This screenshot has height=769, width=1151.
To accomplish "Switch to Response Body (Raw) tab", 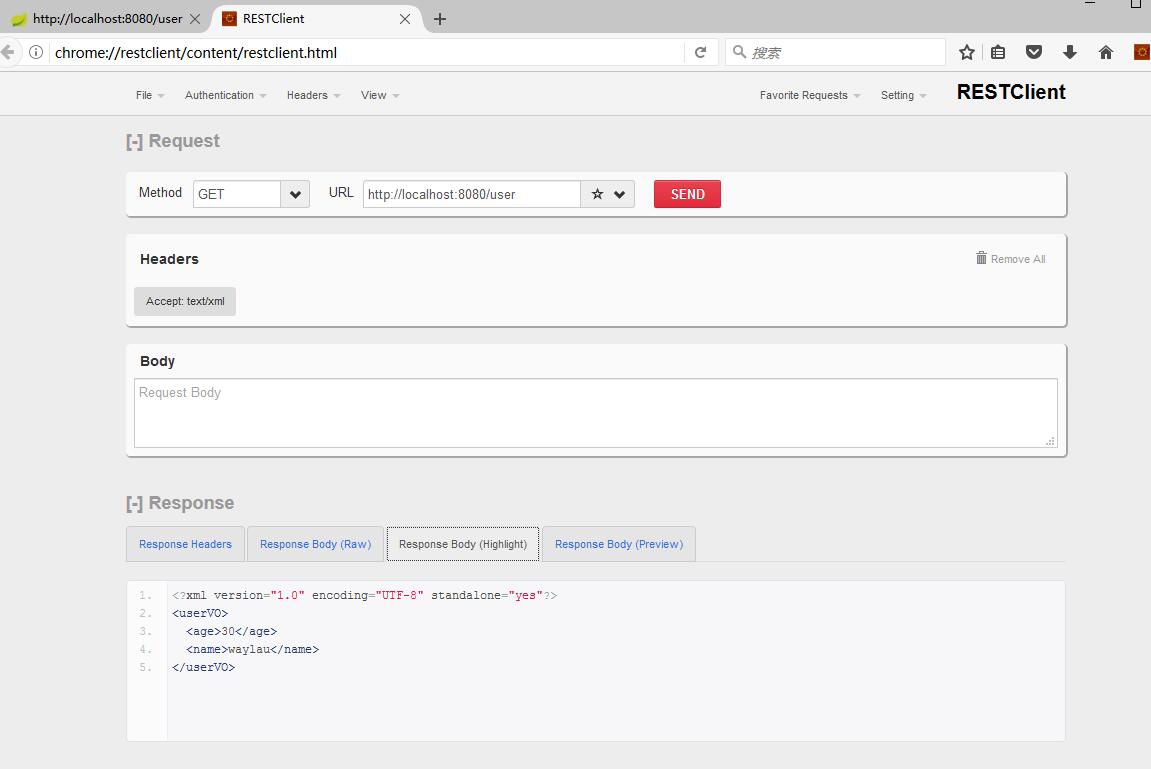I will (x=315, y=544).
